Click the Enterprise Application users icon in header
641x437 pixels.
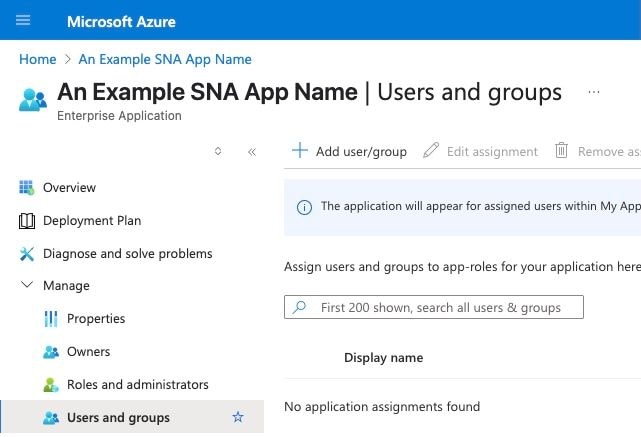(33, 100)
